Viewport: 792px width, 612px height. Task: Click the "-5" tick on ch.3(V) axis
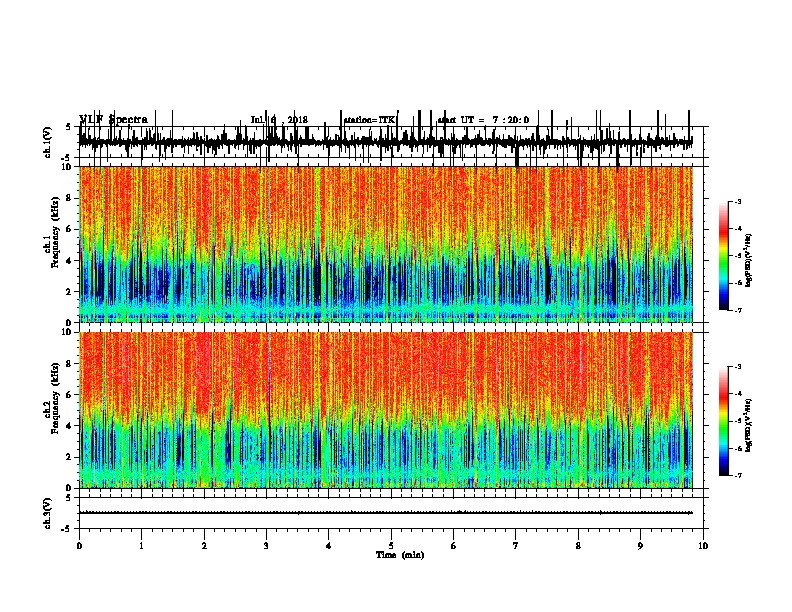[x=67, y=529]
